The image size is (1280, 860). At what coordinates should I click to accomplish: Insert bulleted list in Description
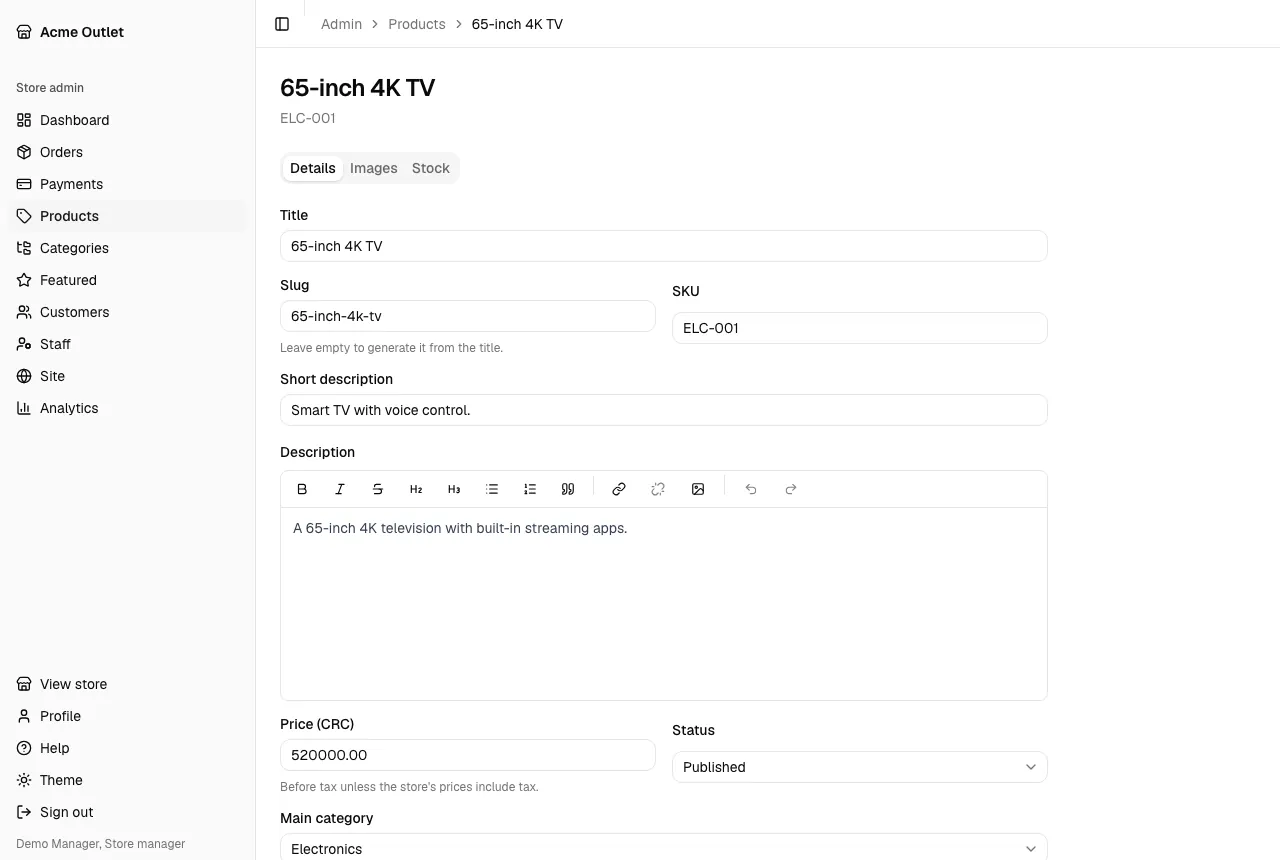click(492, 489)
